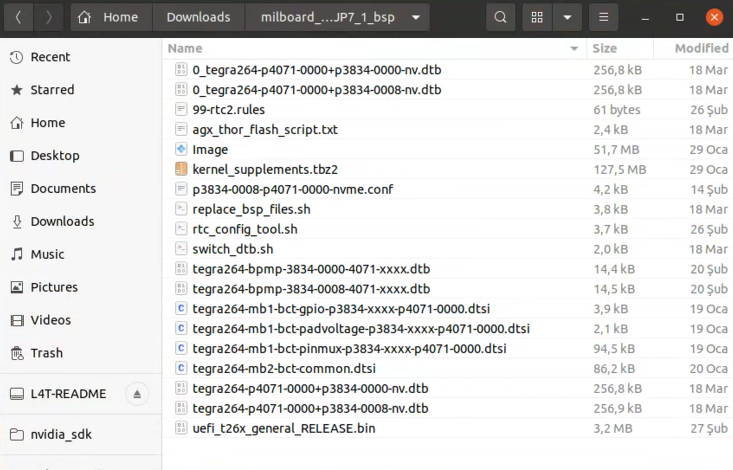Click the Home path bar segment
Screen dimensions: 733x470
click(111, 17)
